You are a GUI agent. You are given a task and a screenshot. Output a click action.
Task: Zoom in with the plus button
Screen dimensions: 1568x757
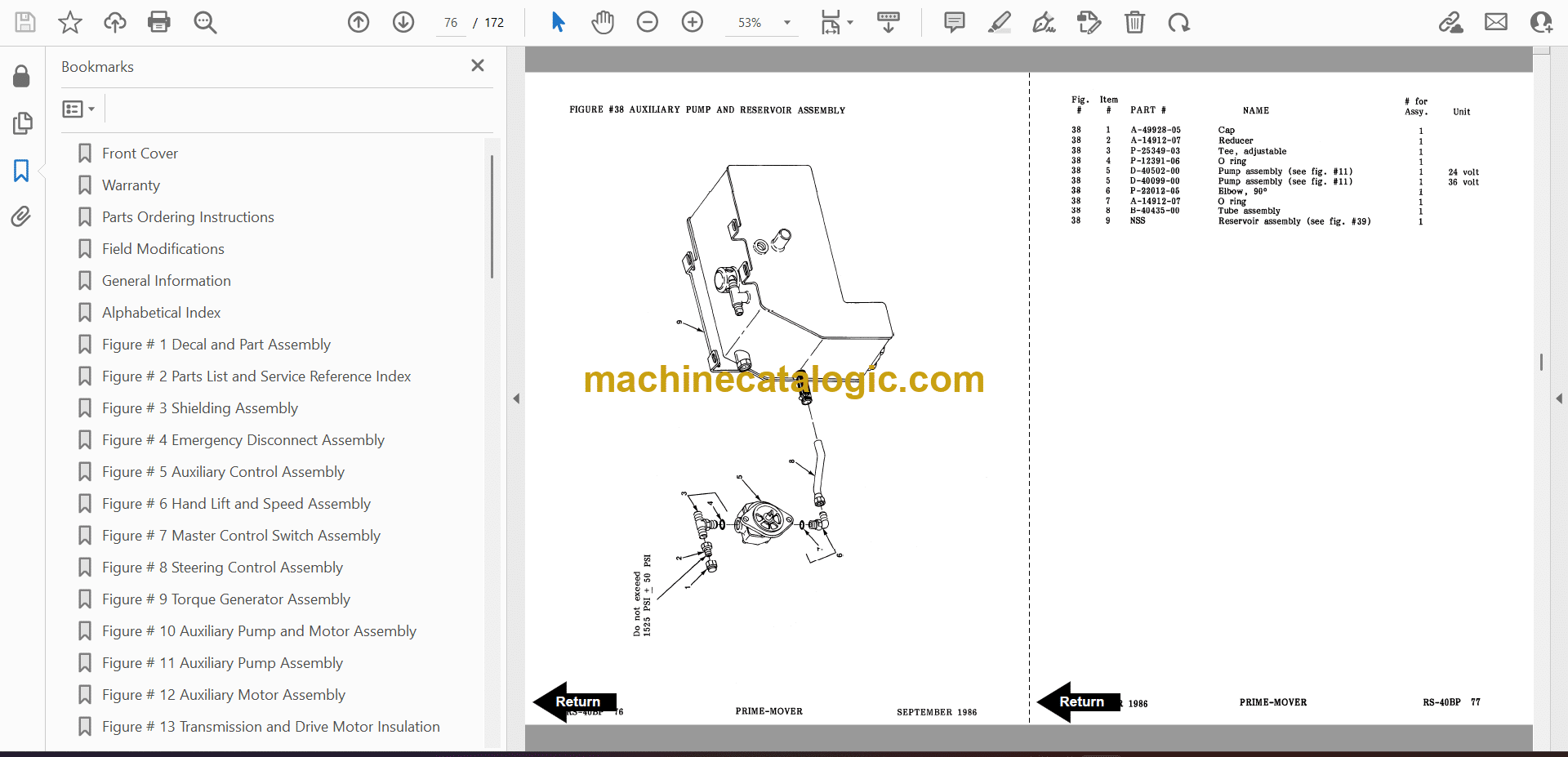click(693, 22)
